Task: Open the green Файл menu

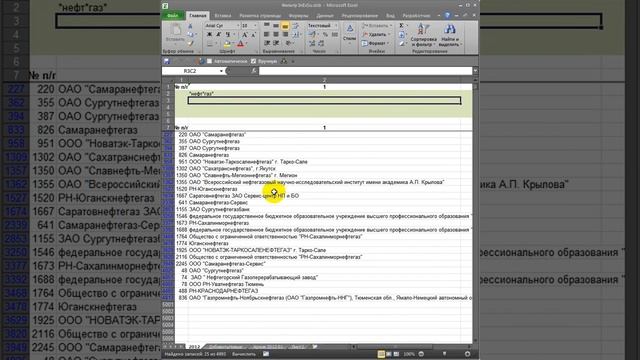Action: click(x=173, y=16)
